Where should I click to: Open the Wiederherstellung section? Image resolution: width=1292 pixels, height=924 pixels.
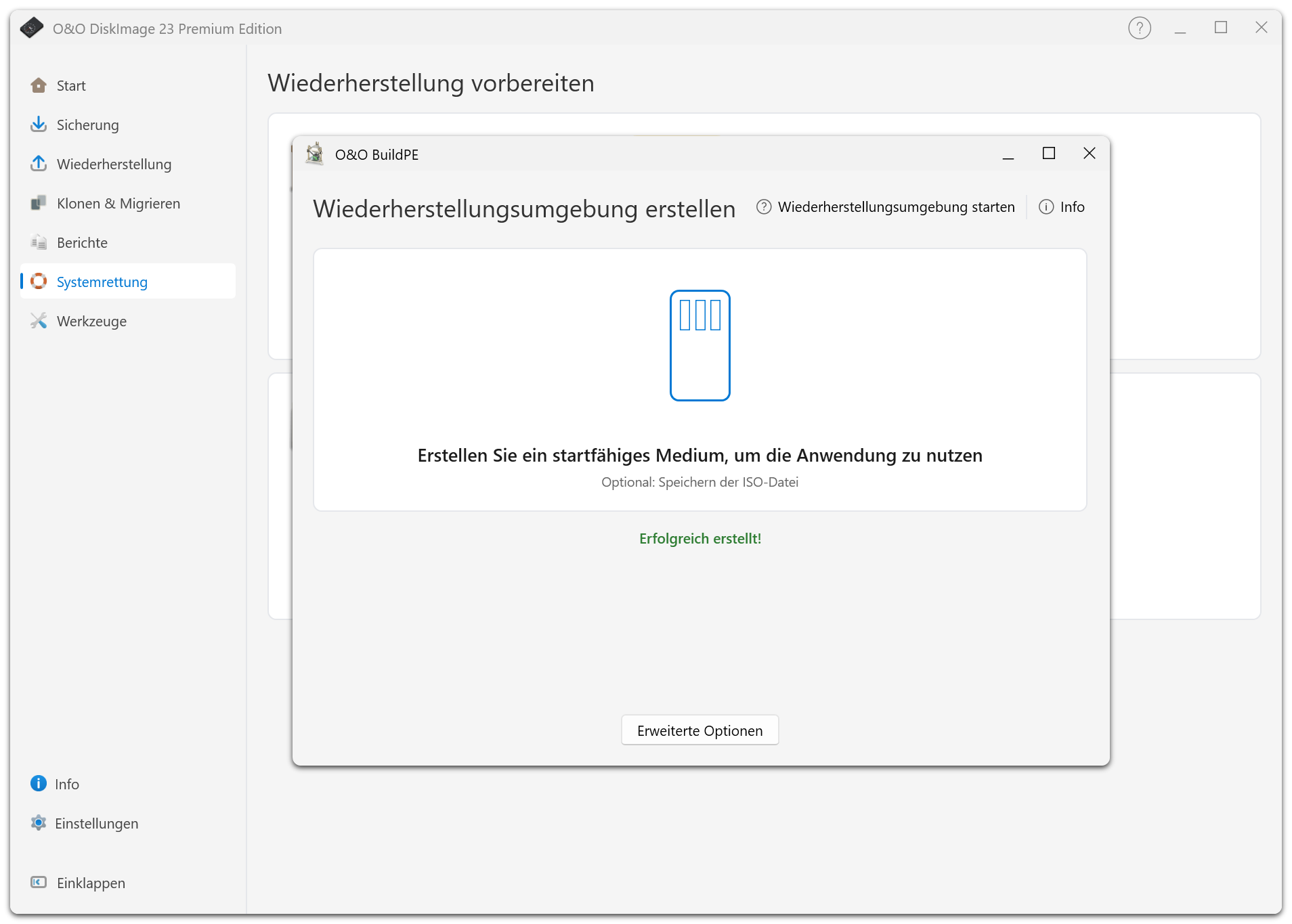(128, 164)
